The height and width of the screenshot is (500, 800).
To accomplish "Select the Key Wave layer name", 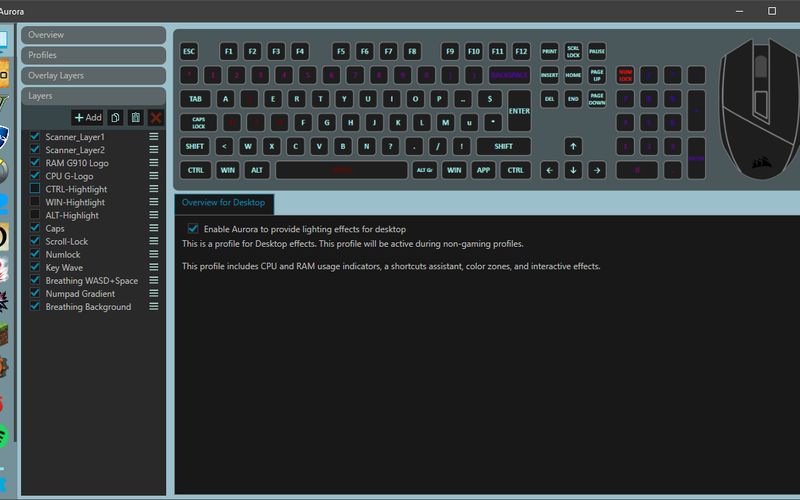I will (x=64, y=267).
